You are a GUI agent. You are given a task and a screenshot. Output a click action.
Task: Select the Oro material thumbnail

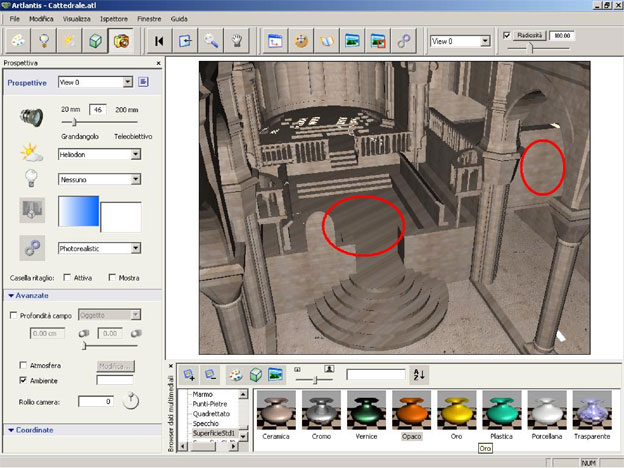[455, 412]
